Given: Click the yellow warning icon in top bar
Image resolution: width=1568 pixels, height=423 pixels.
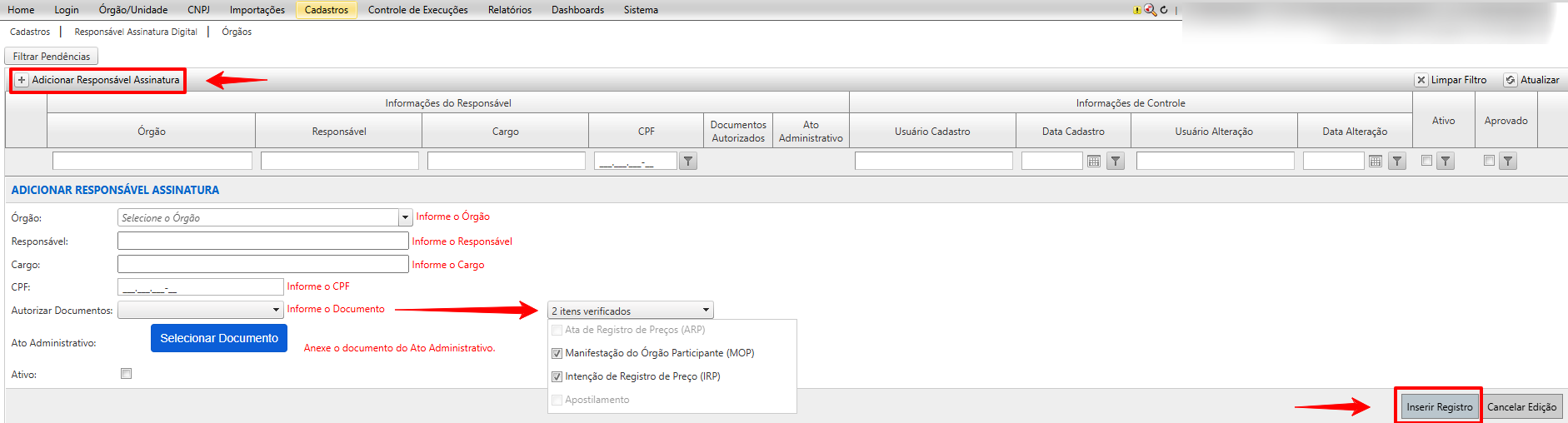Looking at the screenshot, I should 1136,11.
